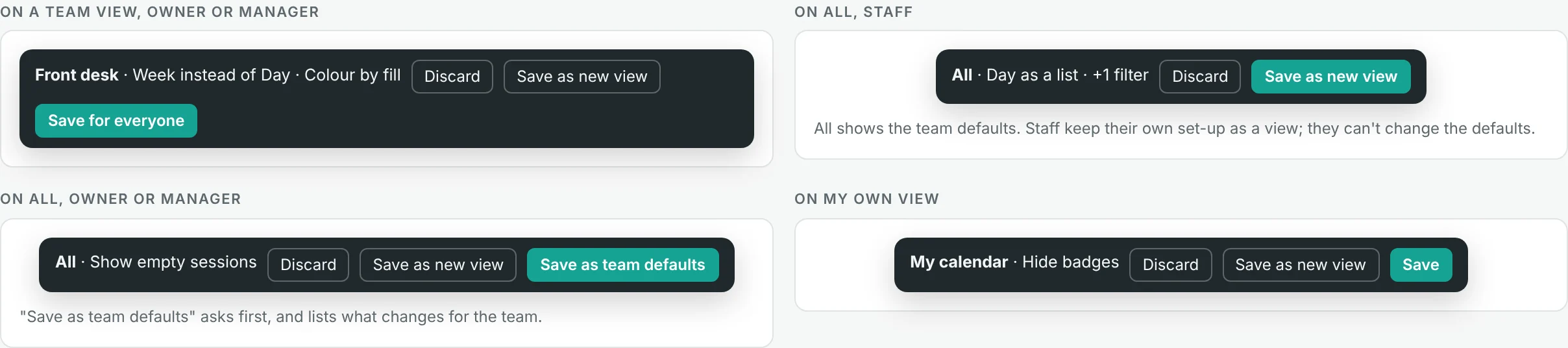Click the 'My calendar' view name

[x=959, y=262]
